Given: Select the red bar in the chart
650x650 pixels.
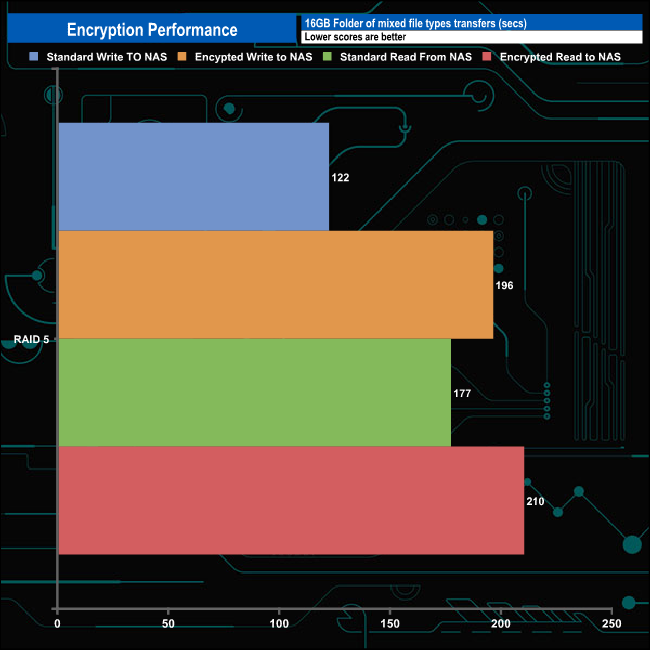Looking at the screenshot, I should [x=290, y=500].
